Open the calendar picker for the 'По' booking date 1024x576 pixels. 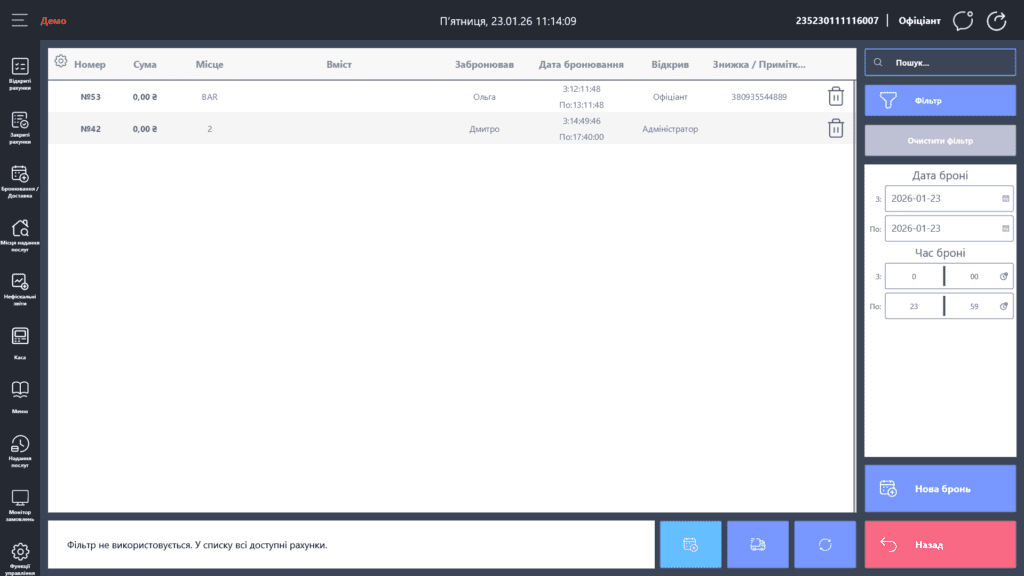click(1005, 229)
